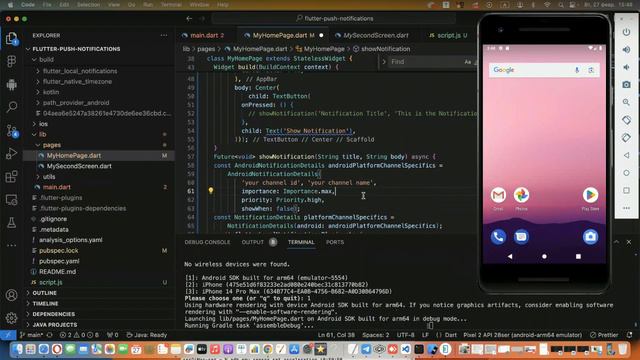Take an emulator screenshot with camera icon
This screenshot has height=360, width=640.
[626, 85]
